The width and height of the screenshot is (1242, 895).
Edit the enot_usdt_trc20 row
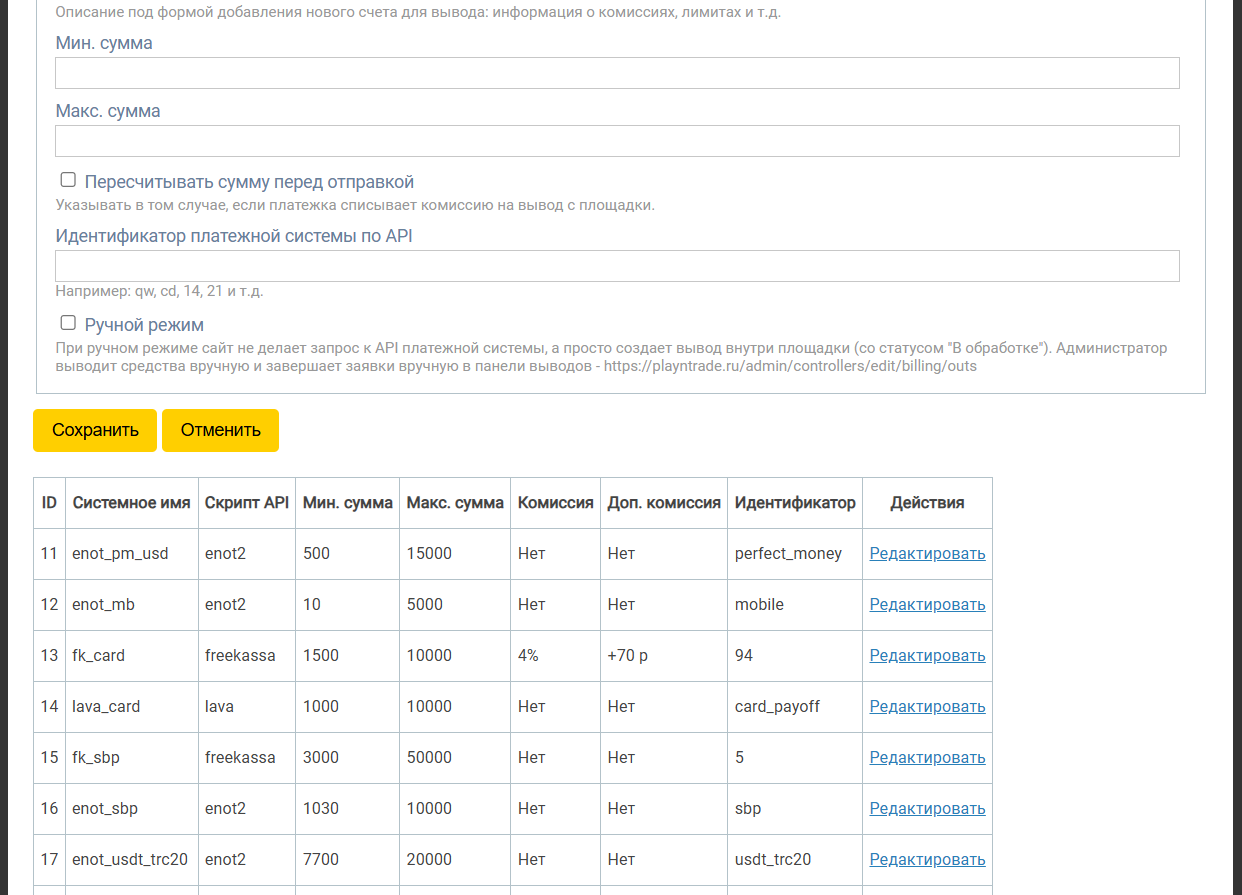coord(927,860)
